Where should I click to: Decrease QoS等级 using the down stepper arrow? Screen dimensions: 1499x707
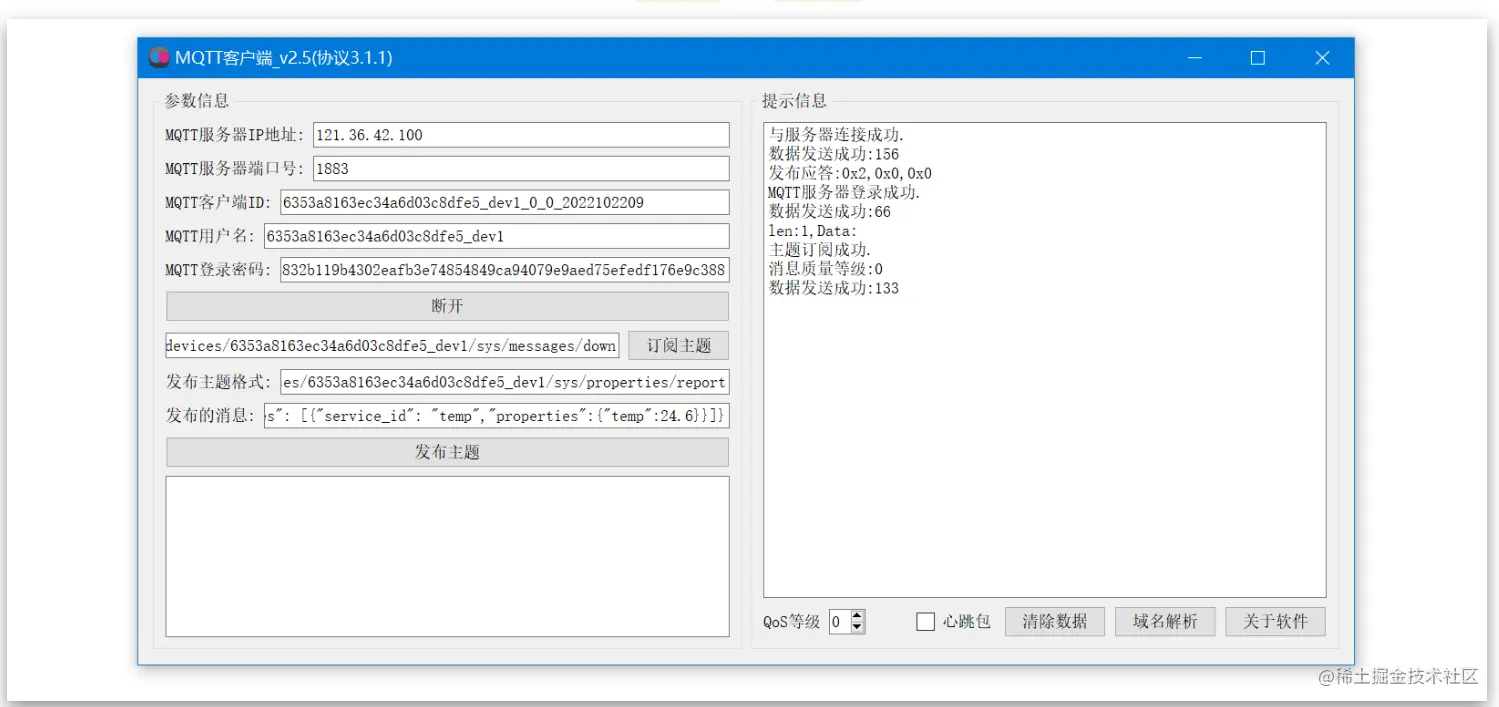(857, 627)
